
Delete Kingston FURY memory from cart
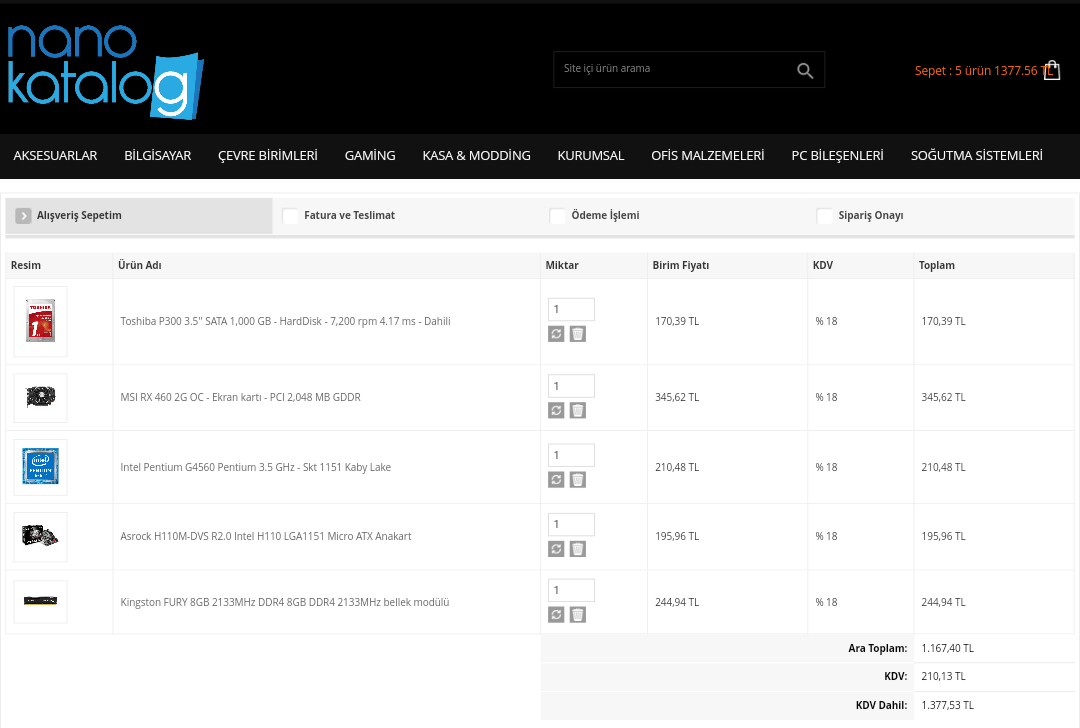(578, 614)
